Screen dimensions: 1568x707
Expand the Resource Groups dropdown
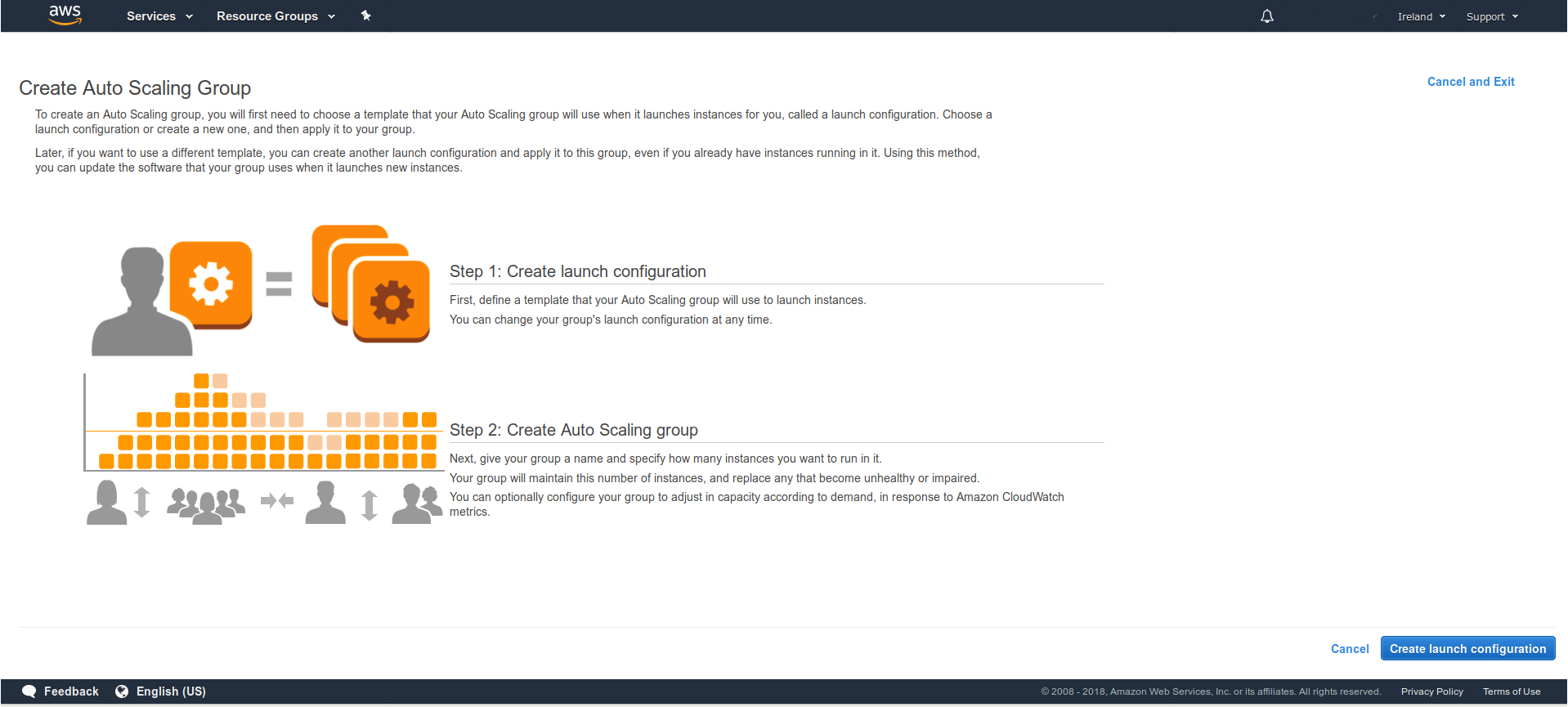pyautogui.click(x=276, y=16)
